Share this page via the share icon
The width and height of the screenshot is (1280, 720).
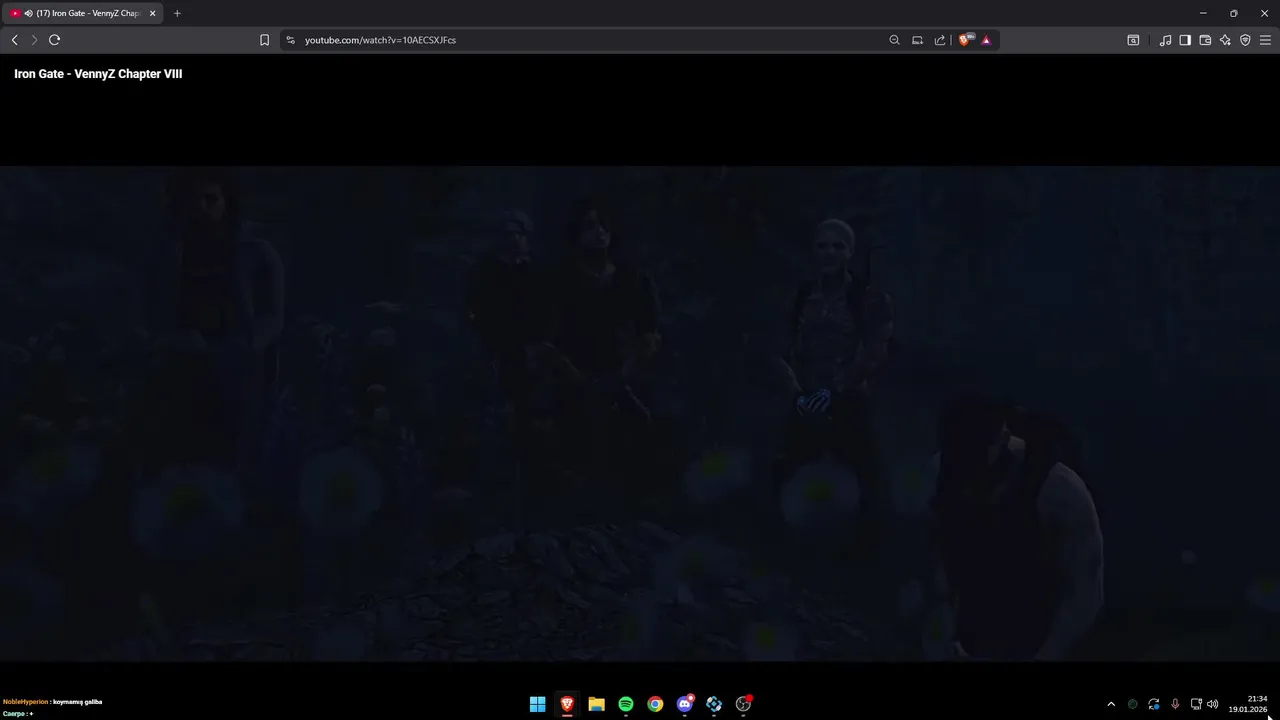click(940, 40)
